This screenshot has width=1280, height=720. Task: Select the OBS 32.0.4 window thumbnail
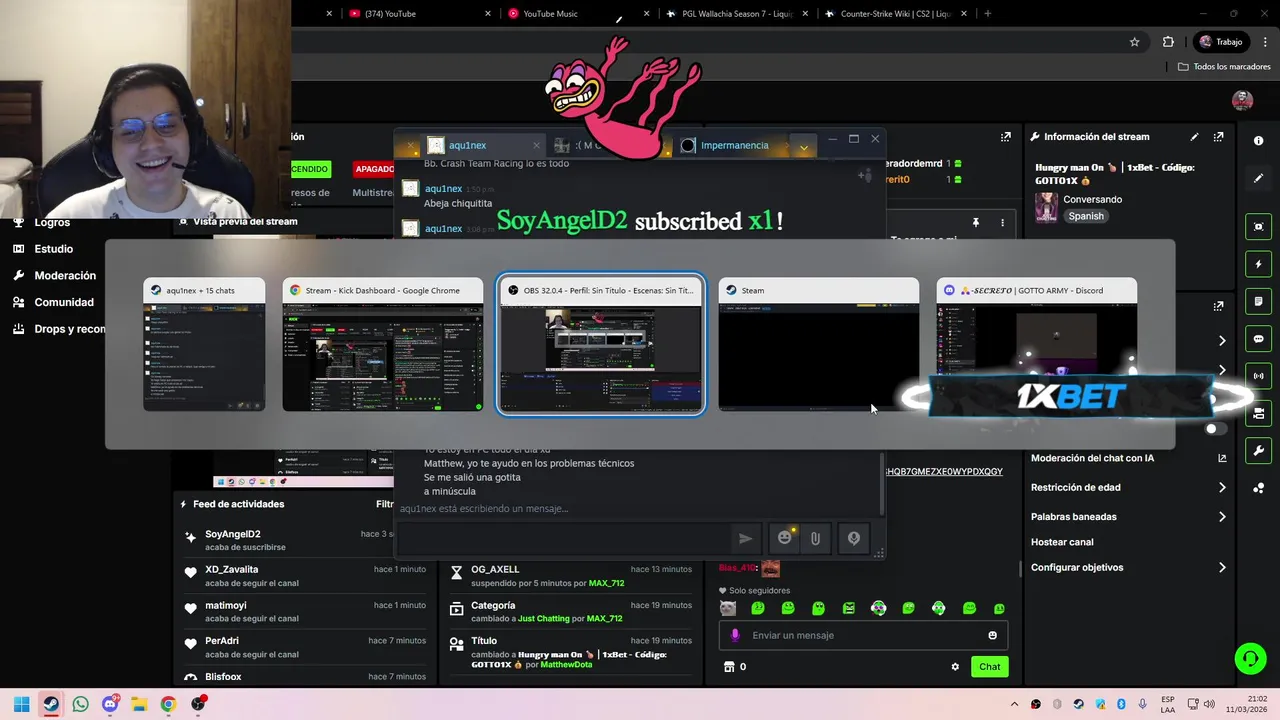pyautogui.click(x=600, y=345)
